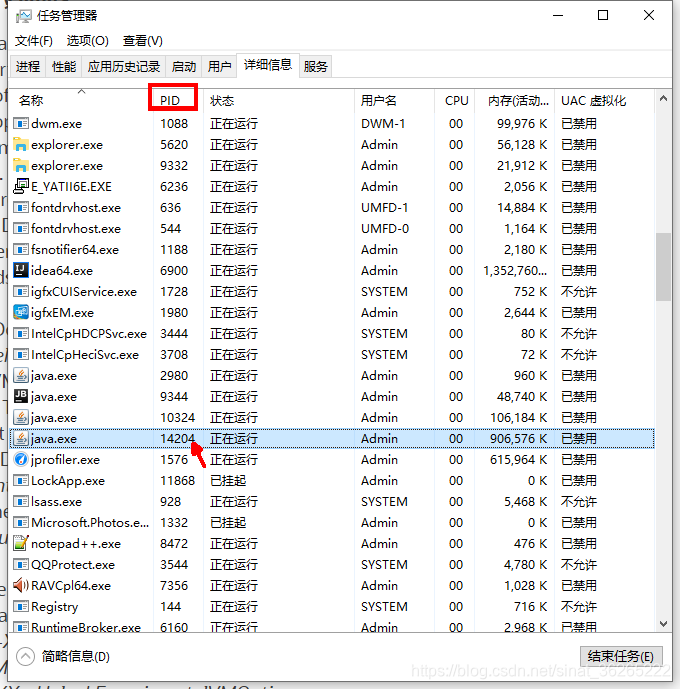Select the 详细信息 tab
The height and width of the screenshot is (689, 680).
pos(268,65)
